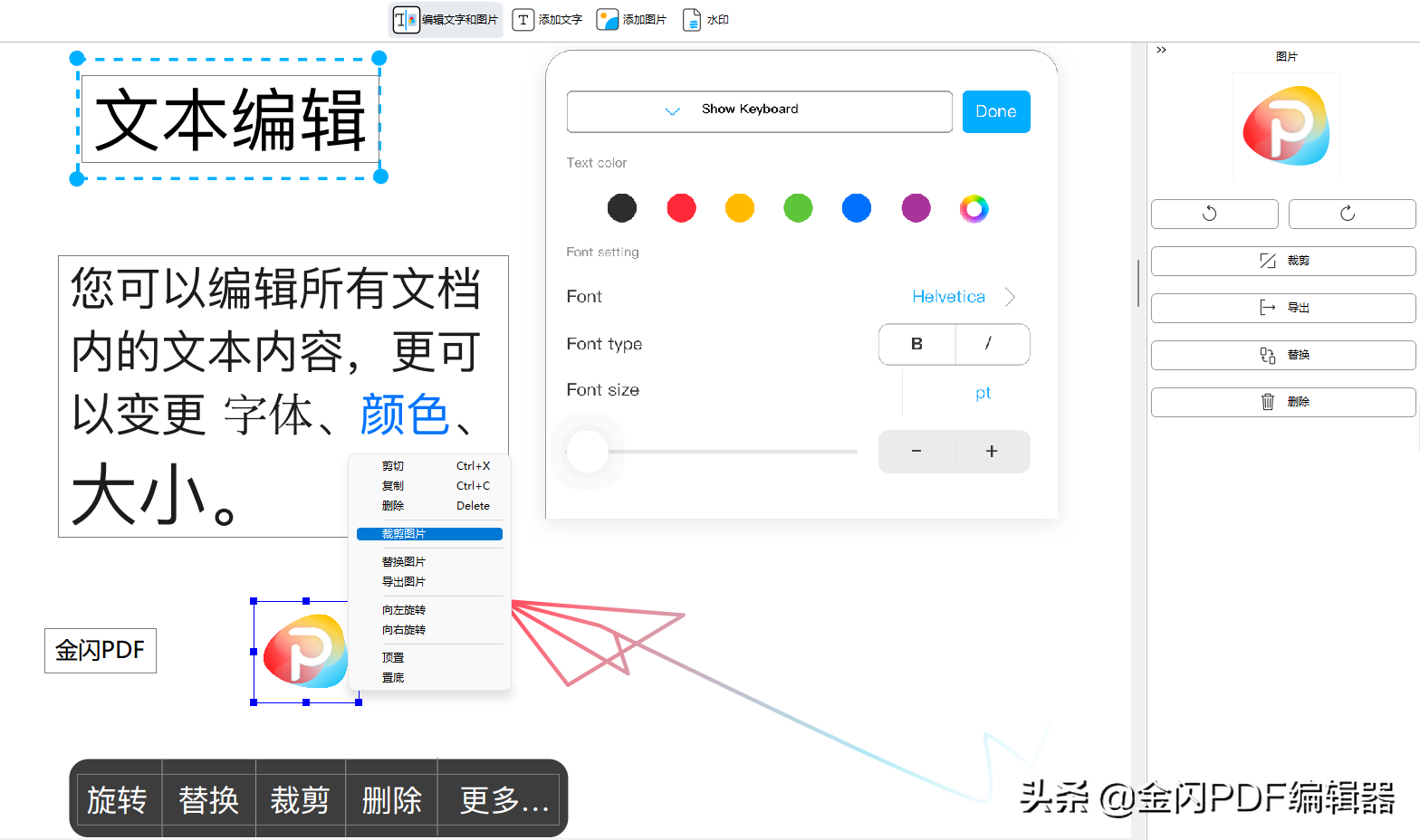Open the rainbow custom color picker
The width and height of the screenshot is (1420, 840).
click(x=974, y=208)
